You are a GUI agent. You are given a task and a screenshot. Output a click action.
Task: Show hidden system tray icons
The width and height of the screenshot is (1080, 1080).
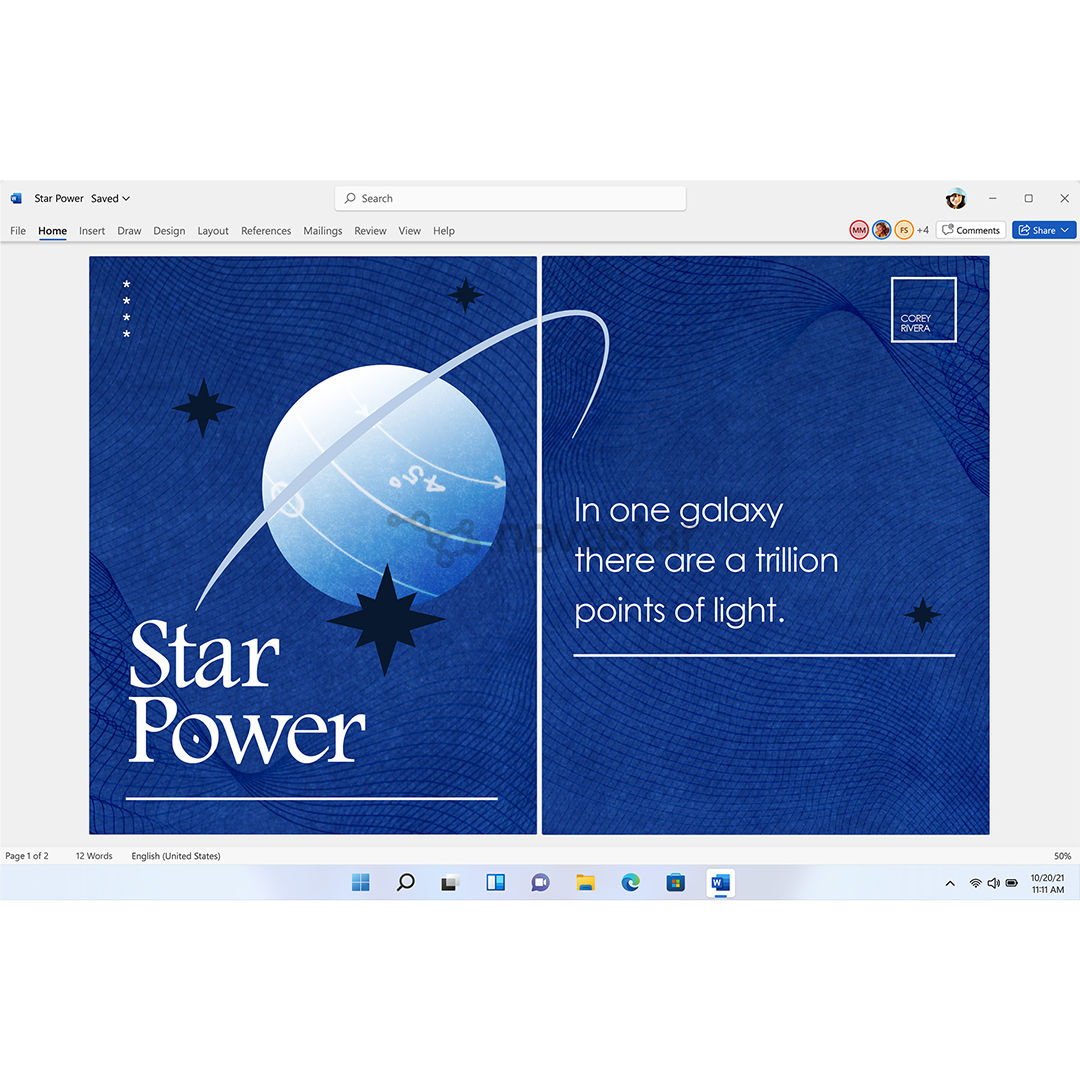point(949,883)
